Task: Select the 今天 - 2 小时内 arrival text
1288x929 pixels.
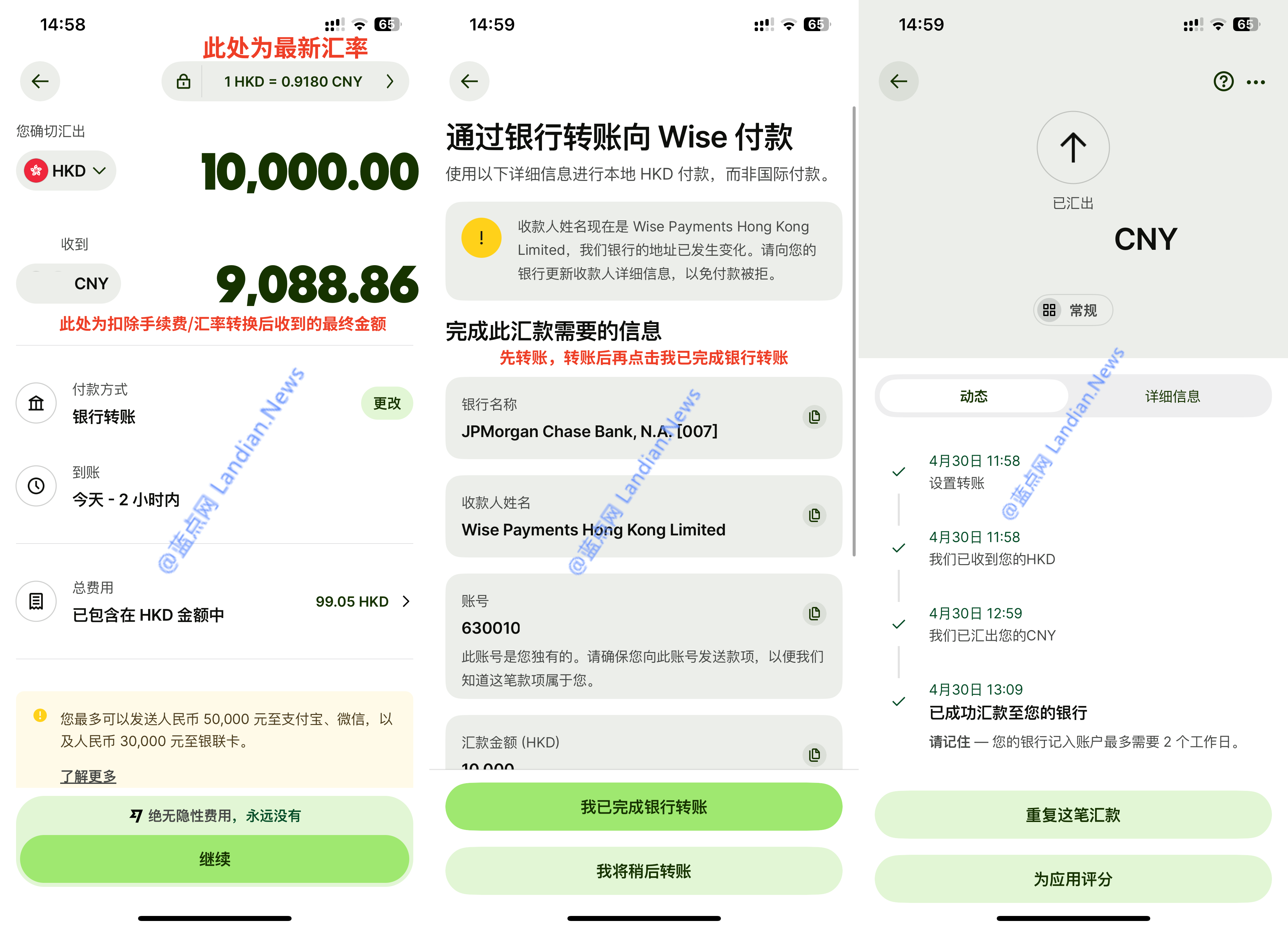Action: (x=126, y=500)
